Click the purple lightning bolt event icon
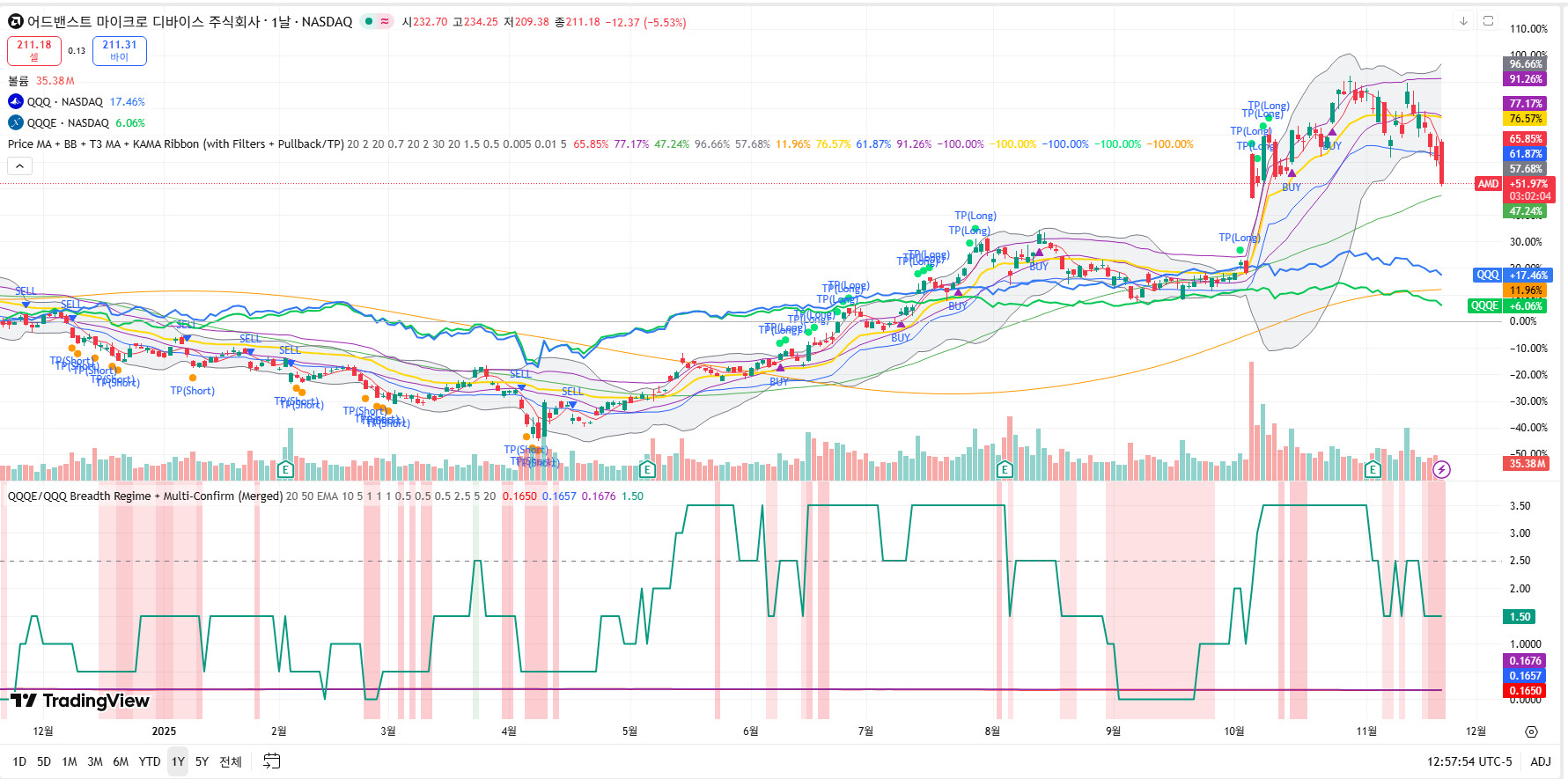Image resolution: width=1568 pixels, height=779 pixels. click(1441, 469)
